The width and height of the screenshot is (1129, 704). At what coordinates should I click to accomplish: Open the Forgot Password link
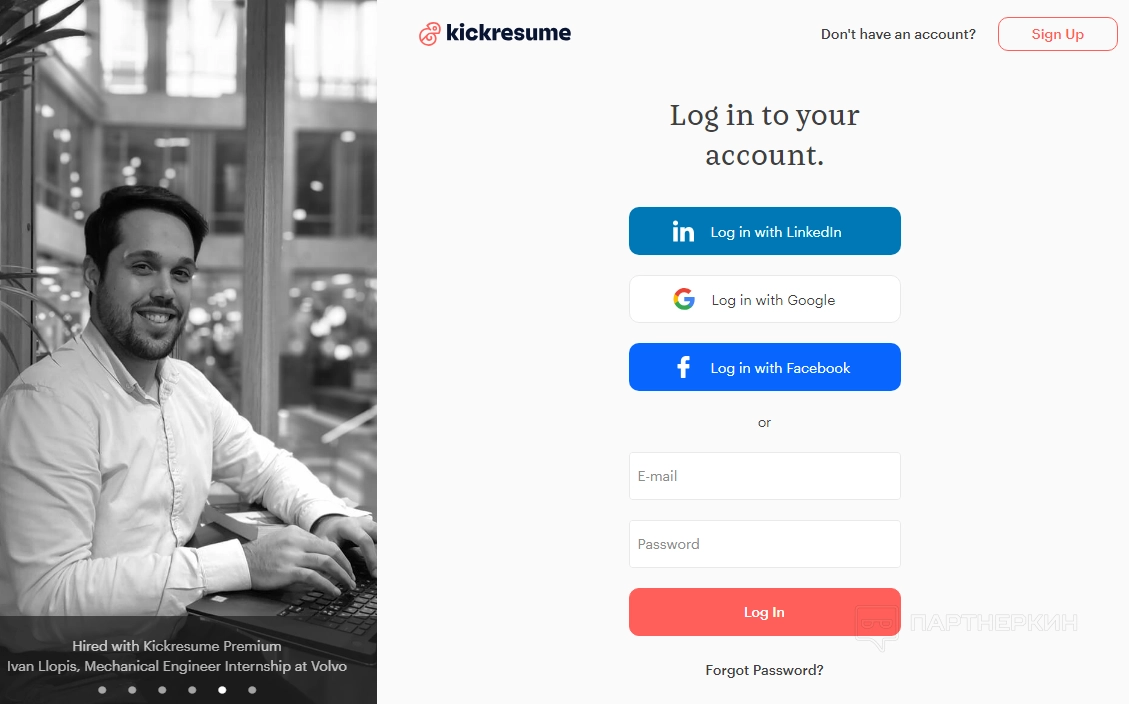pos(764,670)
